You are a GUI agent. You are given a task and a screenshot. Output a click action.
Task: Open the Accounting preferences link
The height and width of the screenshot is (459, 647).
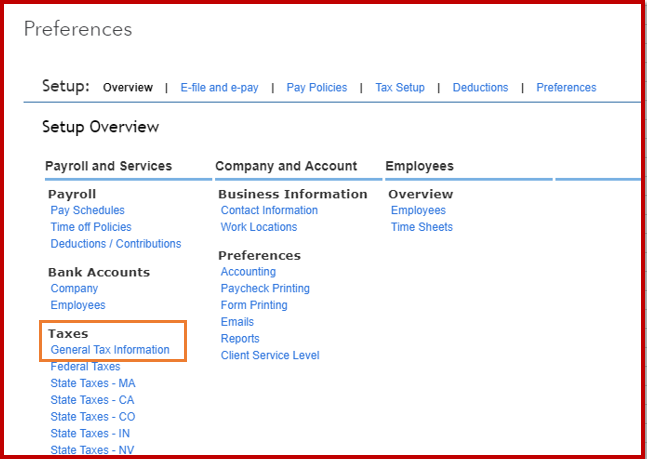(x=248, y=272)
